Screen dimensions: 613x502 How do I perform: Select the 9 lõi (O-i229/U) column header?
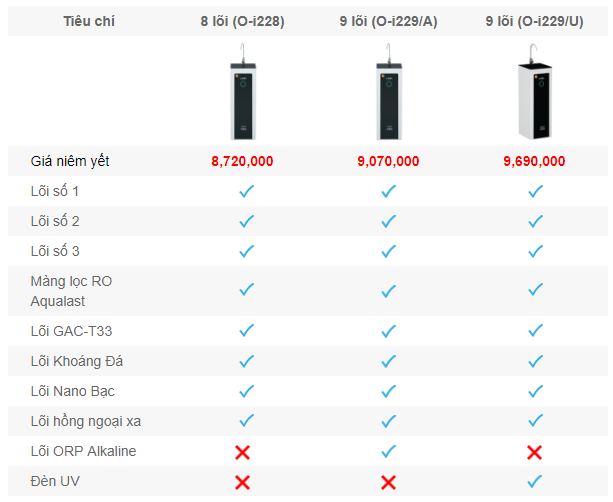(x=535, y=21)
